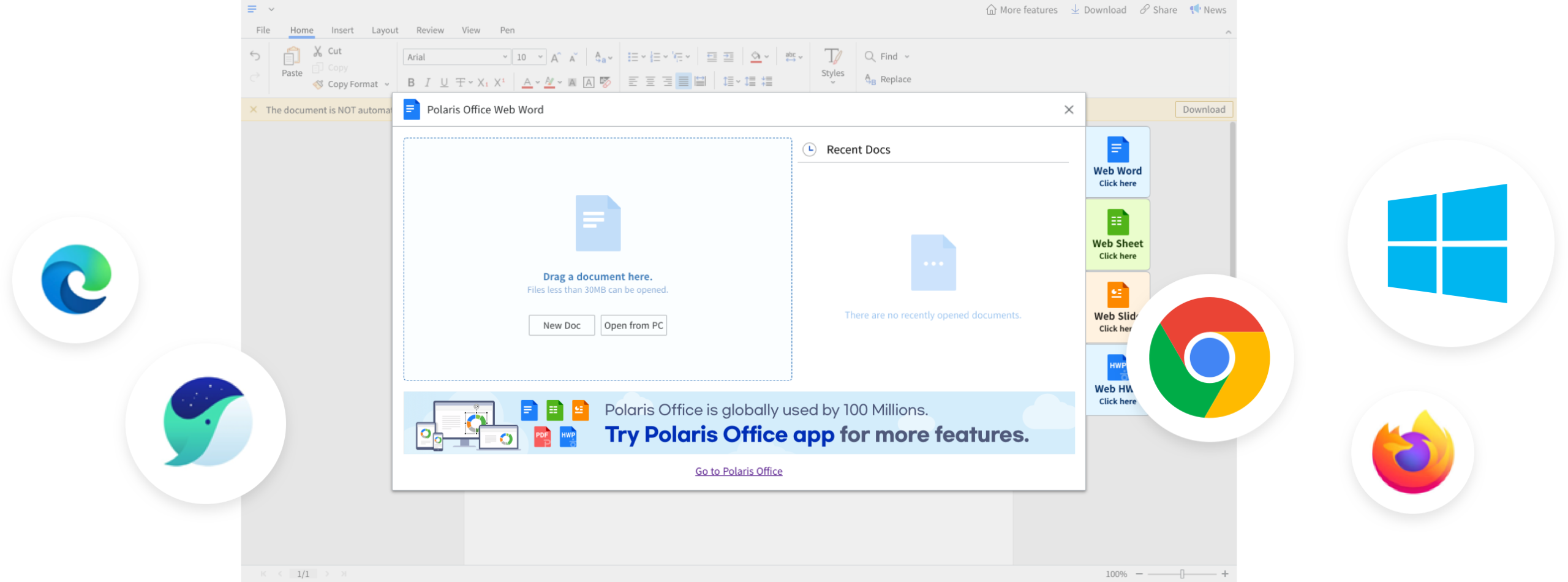Click the Open from PC button
The width and height of the screenshot is (1568, 582).
[x=633, y=325]
